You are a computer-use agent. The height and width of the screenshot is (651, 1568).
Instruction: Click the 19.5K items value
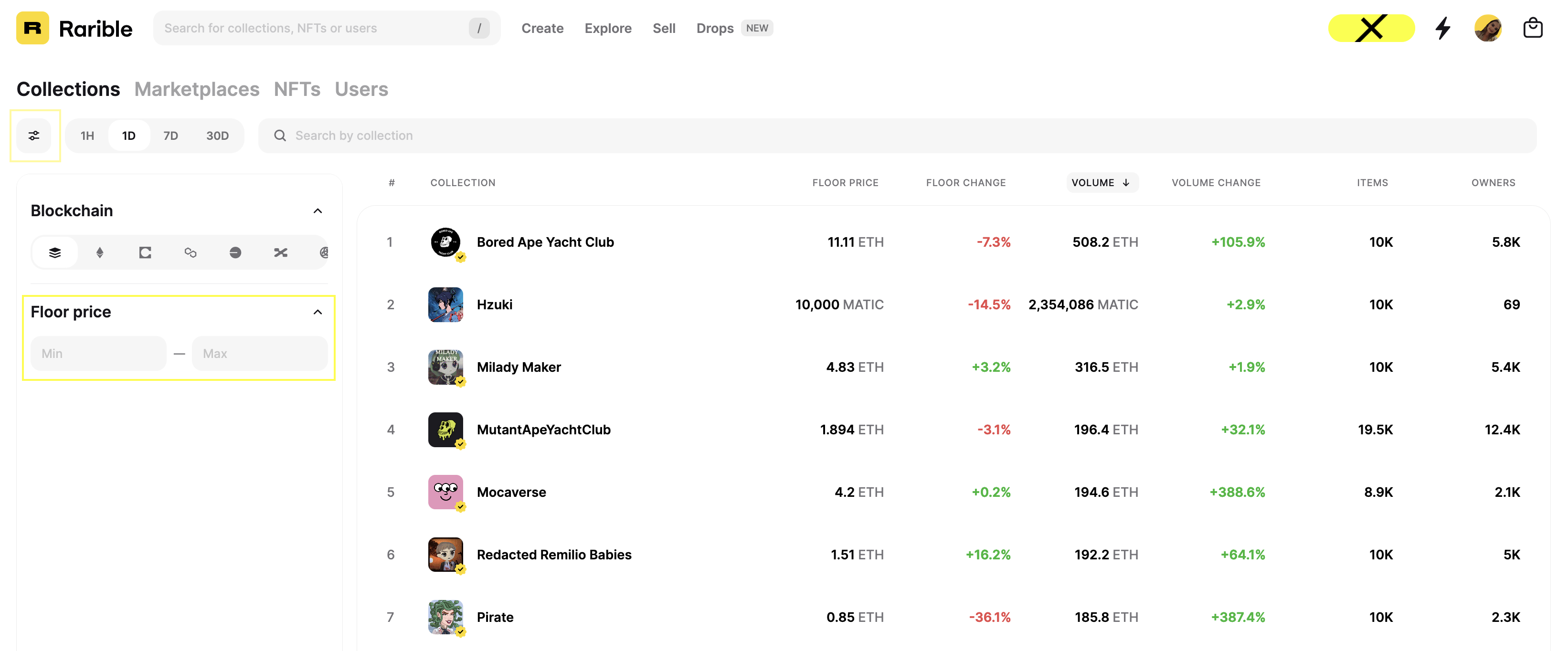click(x=1375, y=430)
